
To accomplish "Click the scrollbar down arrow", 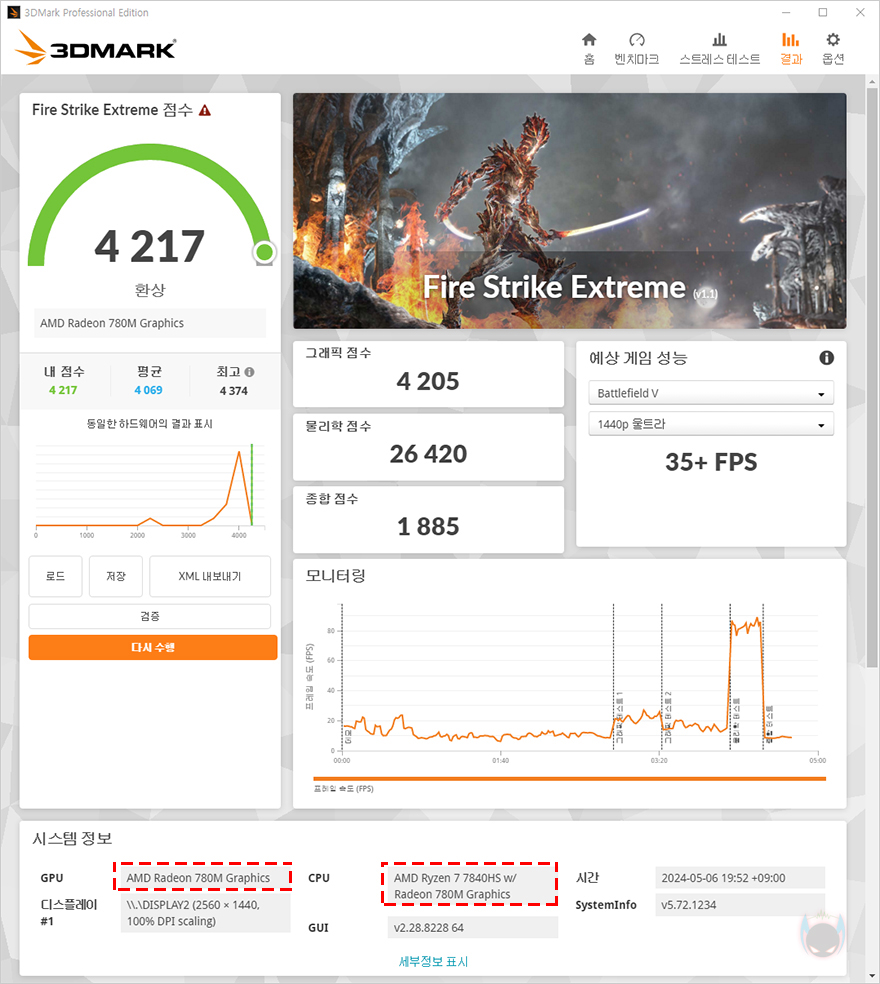I will point(872,976).
